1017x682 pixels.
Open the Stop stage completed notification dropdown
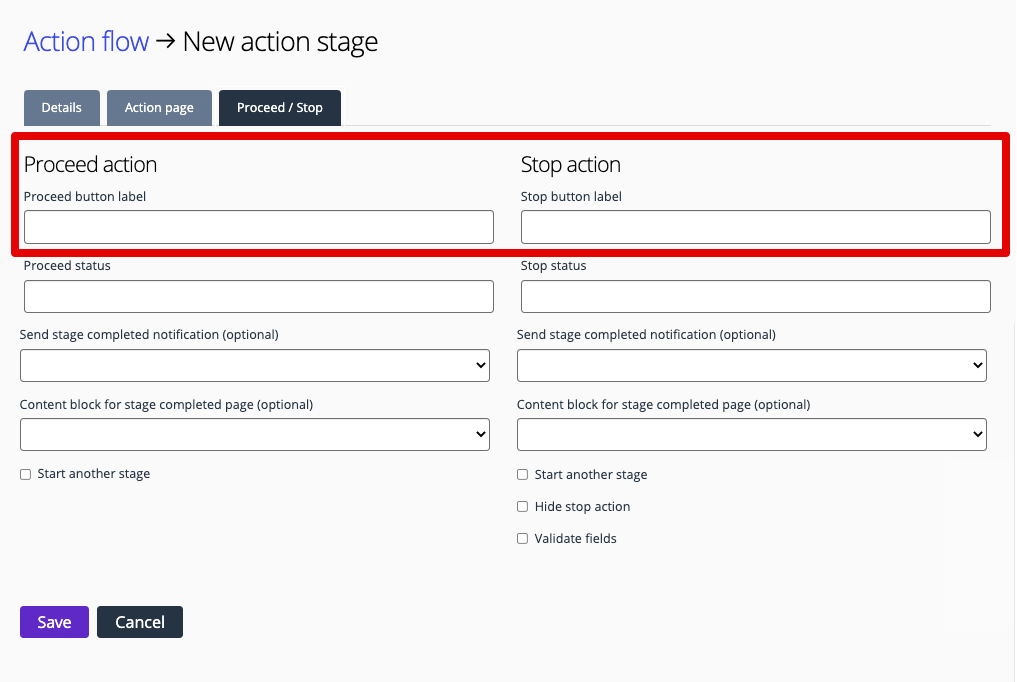point(751,365)
